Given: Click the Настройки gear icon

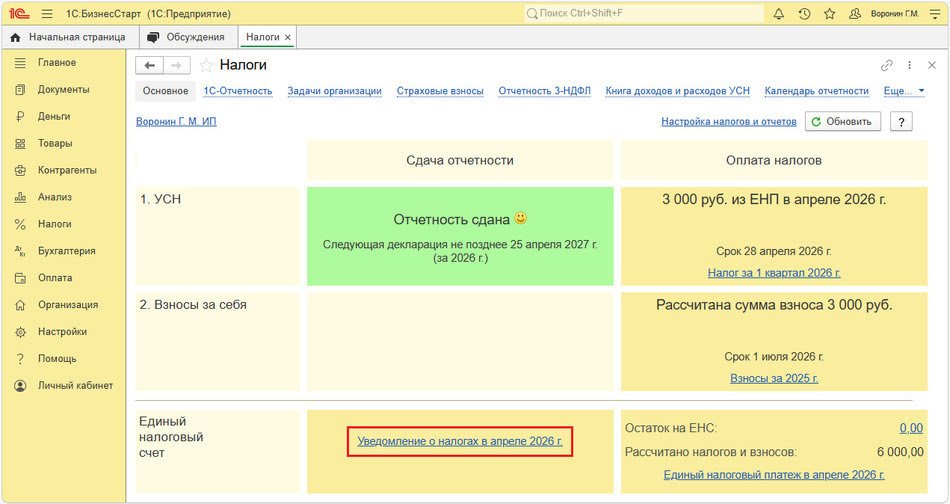Looking at the screenshot, I should pos(20,332).
